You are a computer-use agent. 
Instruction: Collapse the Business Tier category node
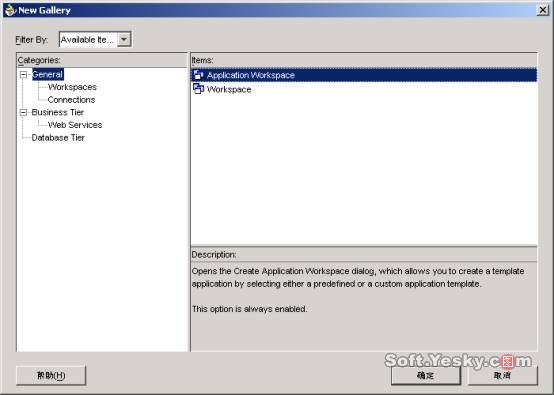tap(23, 112)
